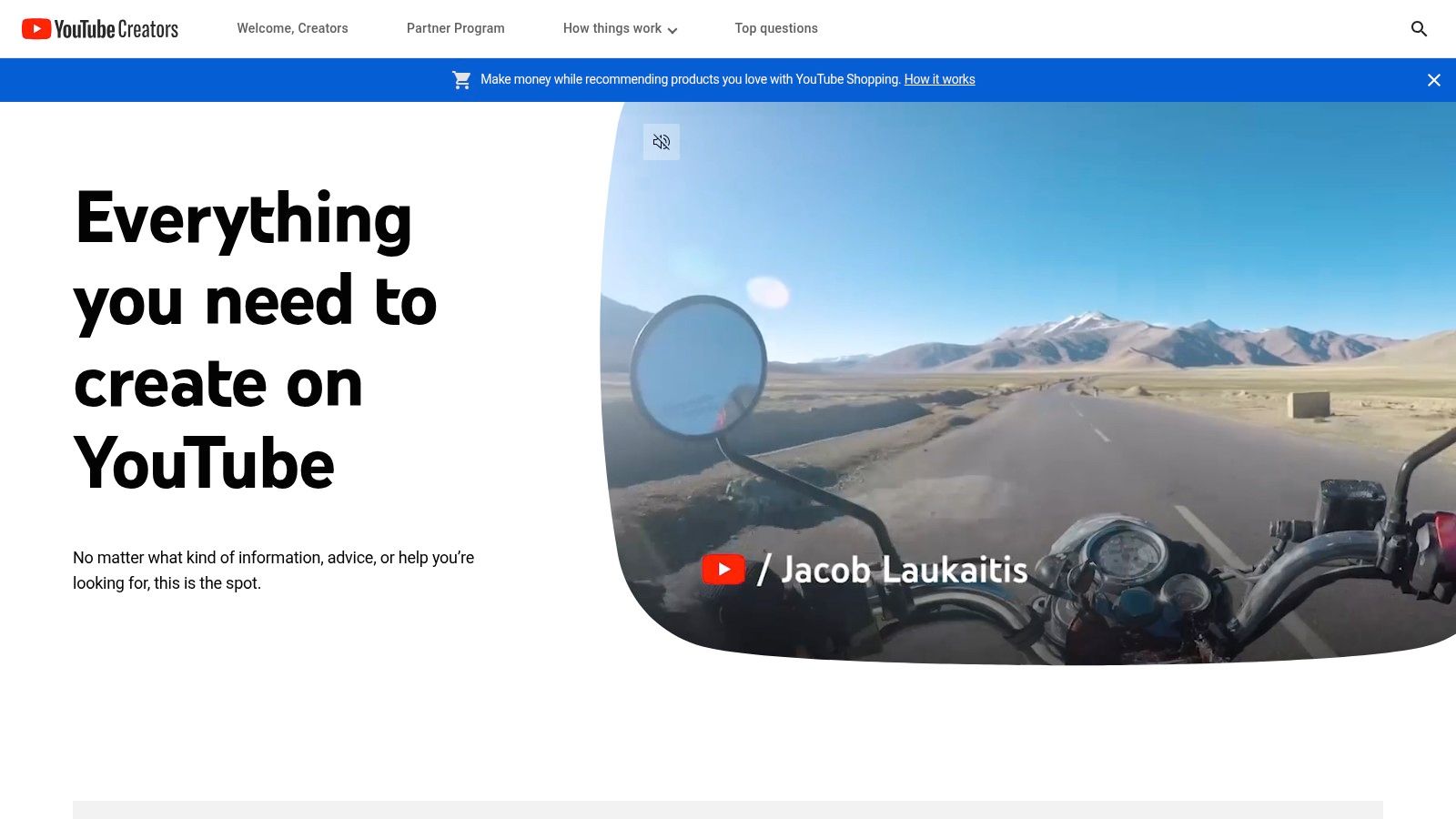Click the speaker mute icon on the video
The image size is (1456, 819).
coord(662,141)
